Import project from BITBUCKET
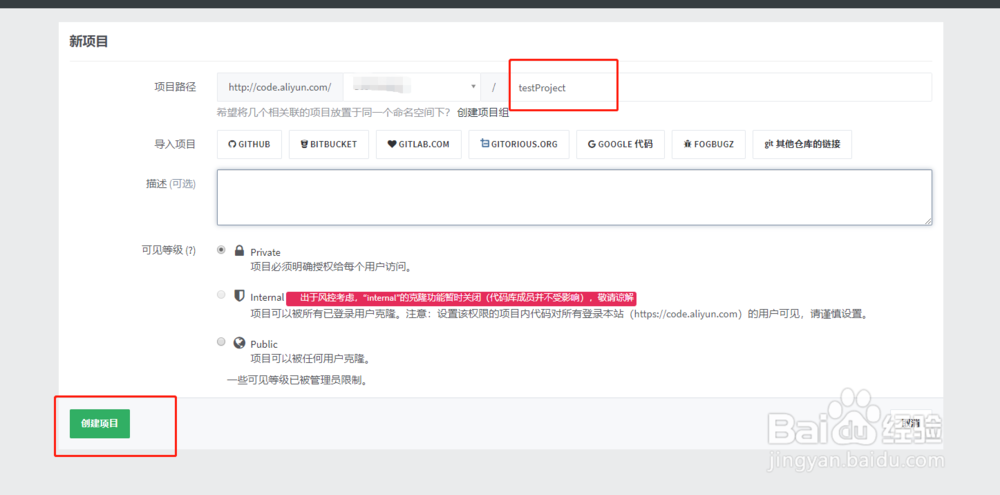 click(329, 144)
